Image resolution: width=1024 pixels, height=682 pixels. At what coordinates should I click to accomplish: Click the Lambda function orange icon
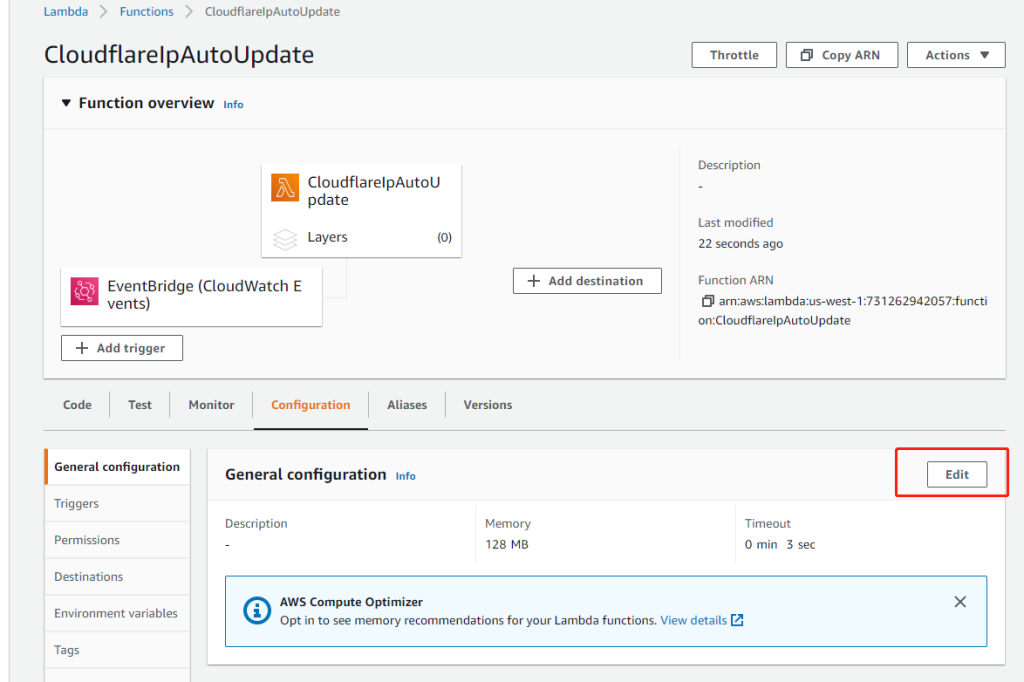pyautogui.click(x=285, y=188)
